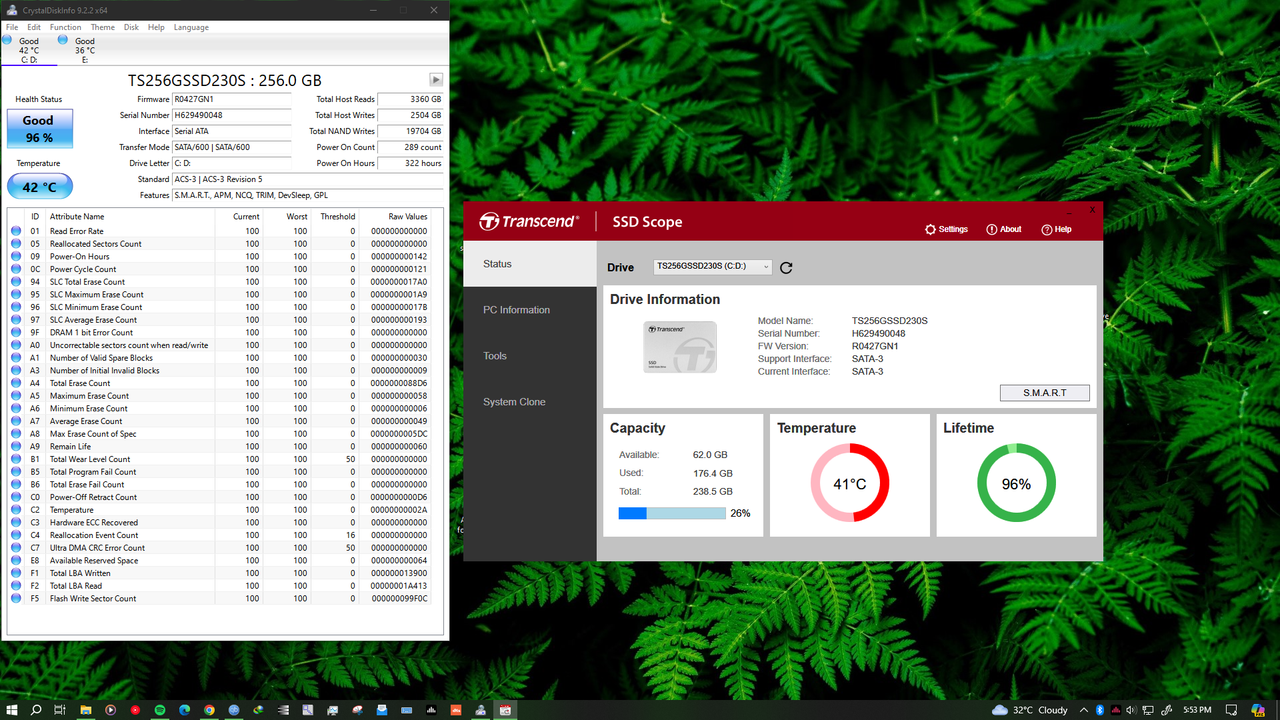Click Power On Hours value 322 hours
The image size is (1280, 720).
point(410,164)
